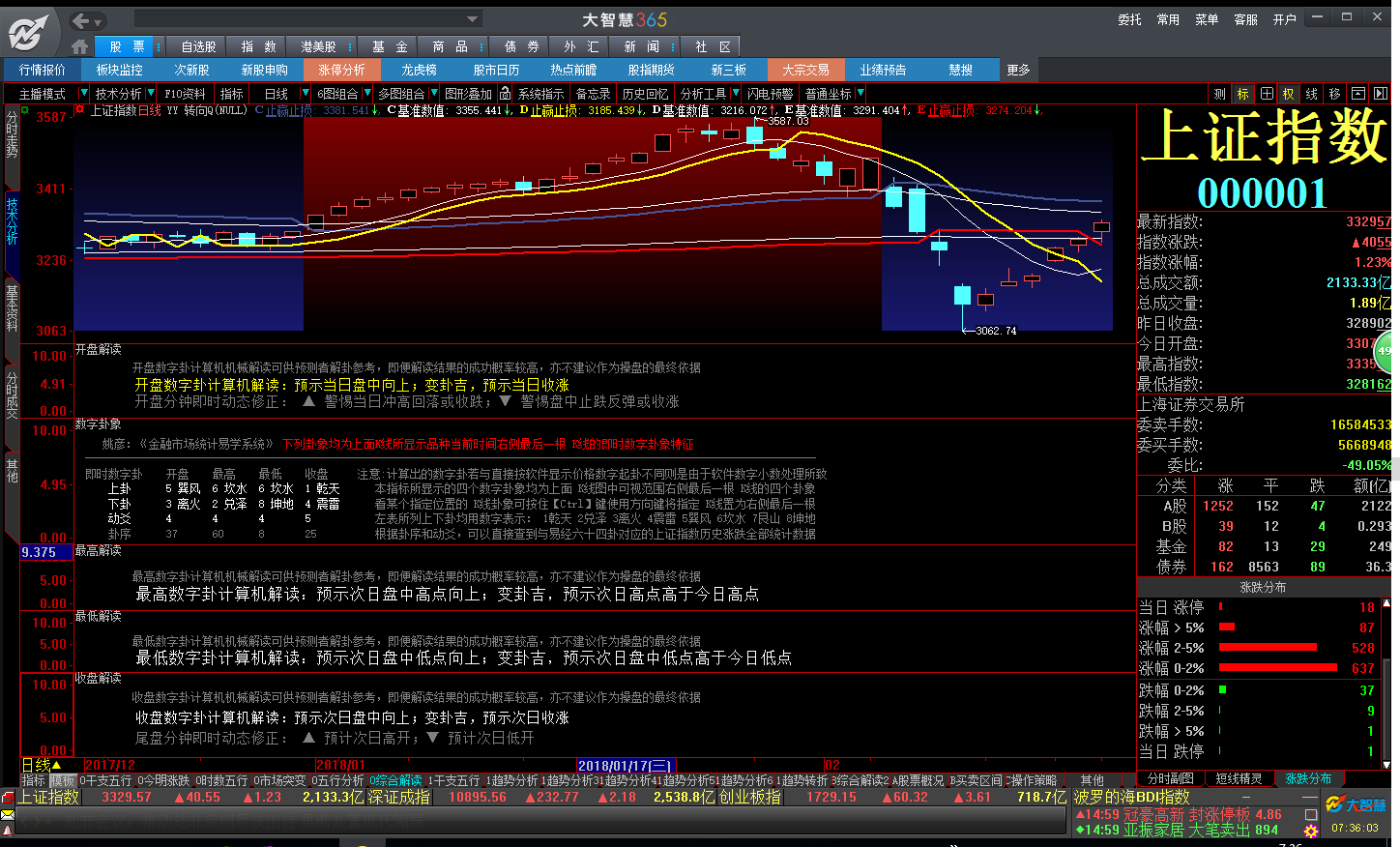Select the 综合解读 indicator tab
The image size is (1400, 847).
point(395,779)
